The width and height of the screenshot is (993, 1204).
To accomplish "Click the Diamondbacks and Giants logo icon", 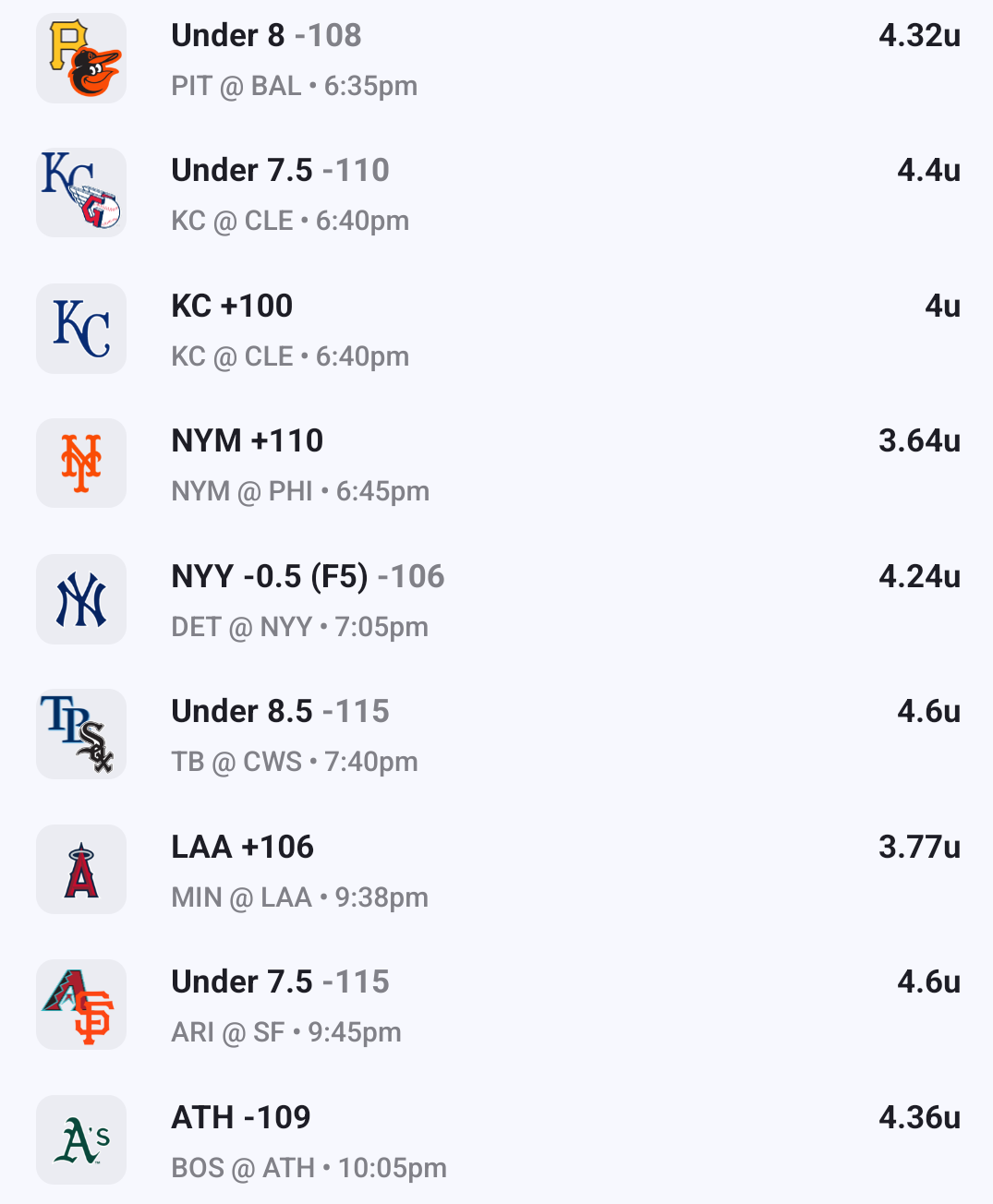I will pos(81,1005).
